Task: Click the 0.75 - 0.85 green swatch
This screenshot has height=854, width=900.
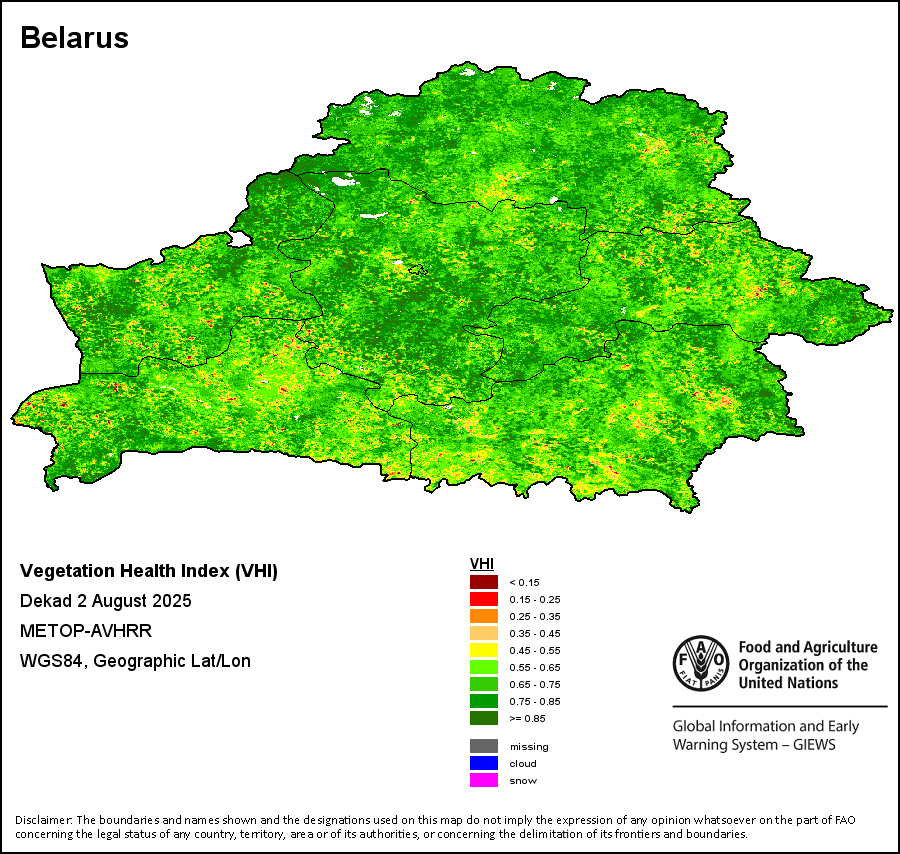Action: coord(483,701)
